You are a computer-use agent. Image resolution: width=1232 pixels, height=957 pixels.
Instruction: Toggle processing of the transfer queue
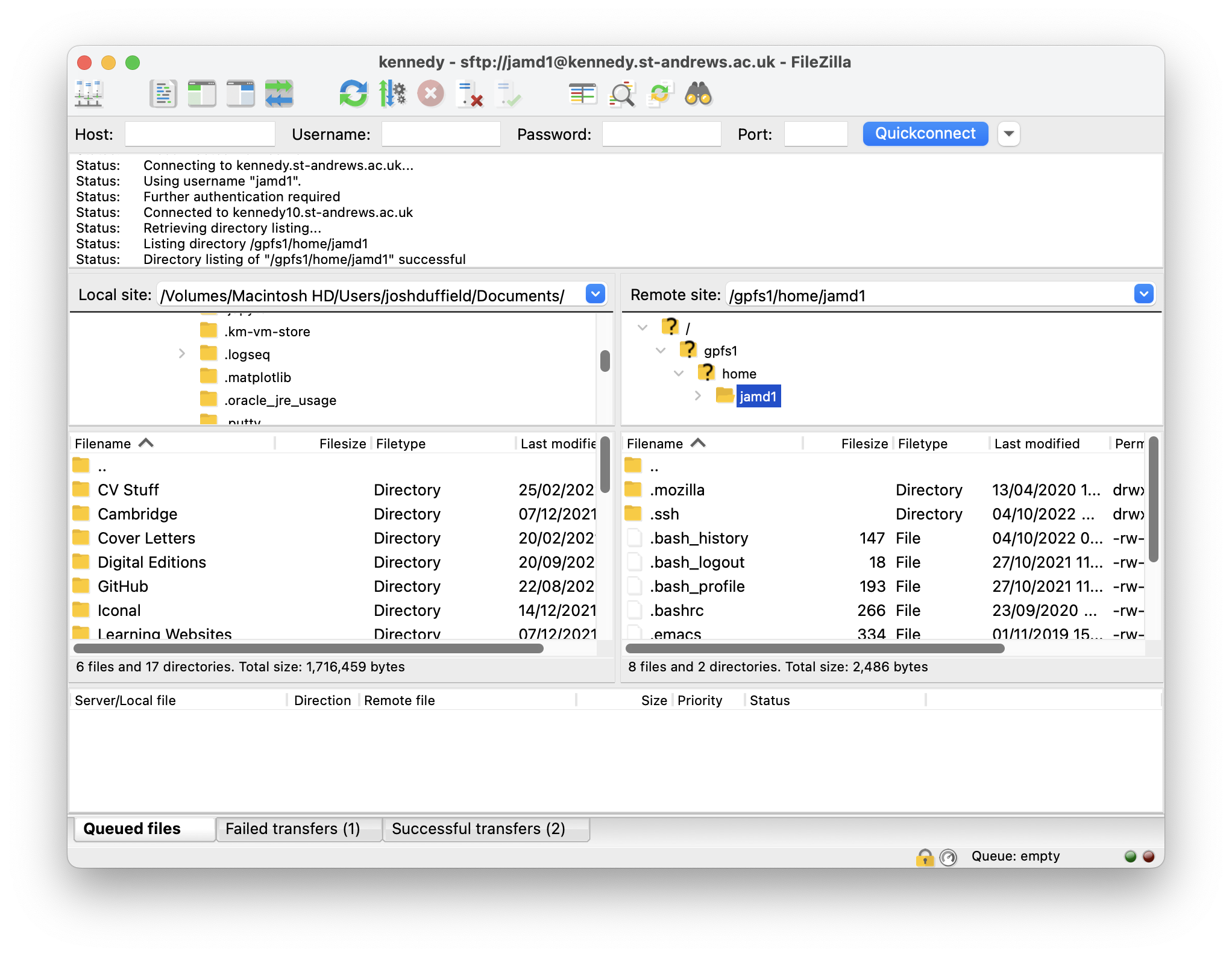coord(392,95)
